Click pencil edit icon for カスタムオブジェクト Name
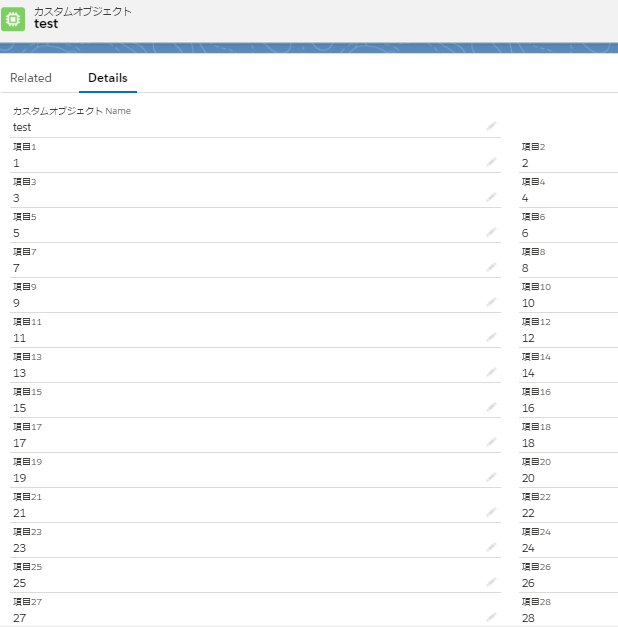618x627 pixels. point(491,127)
